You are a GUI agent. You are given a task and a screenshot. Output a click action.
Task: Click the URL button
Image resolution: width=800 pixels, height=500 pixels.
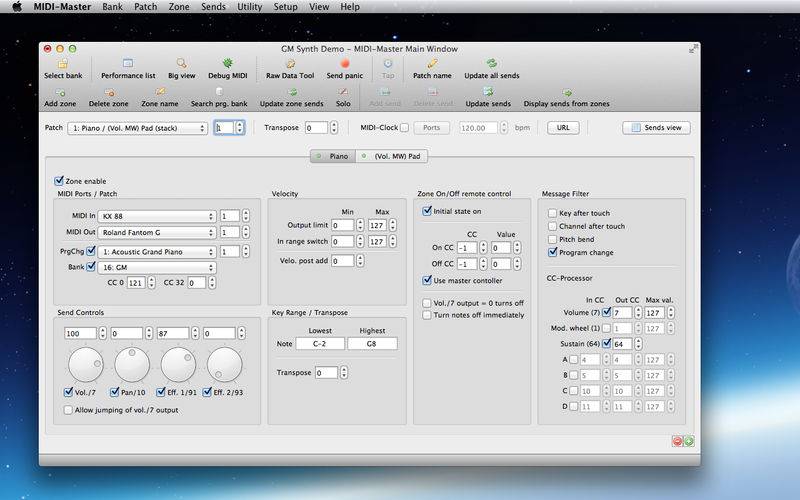coord(562,128)
